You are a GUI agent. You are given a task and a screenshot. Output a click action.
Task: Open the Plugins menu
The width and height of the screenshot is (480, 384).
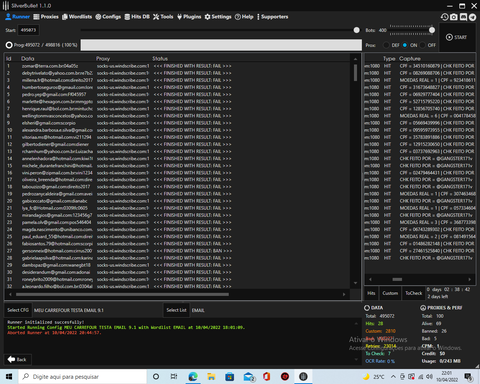pos(189,17)
